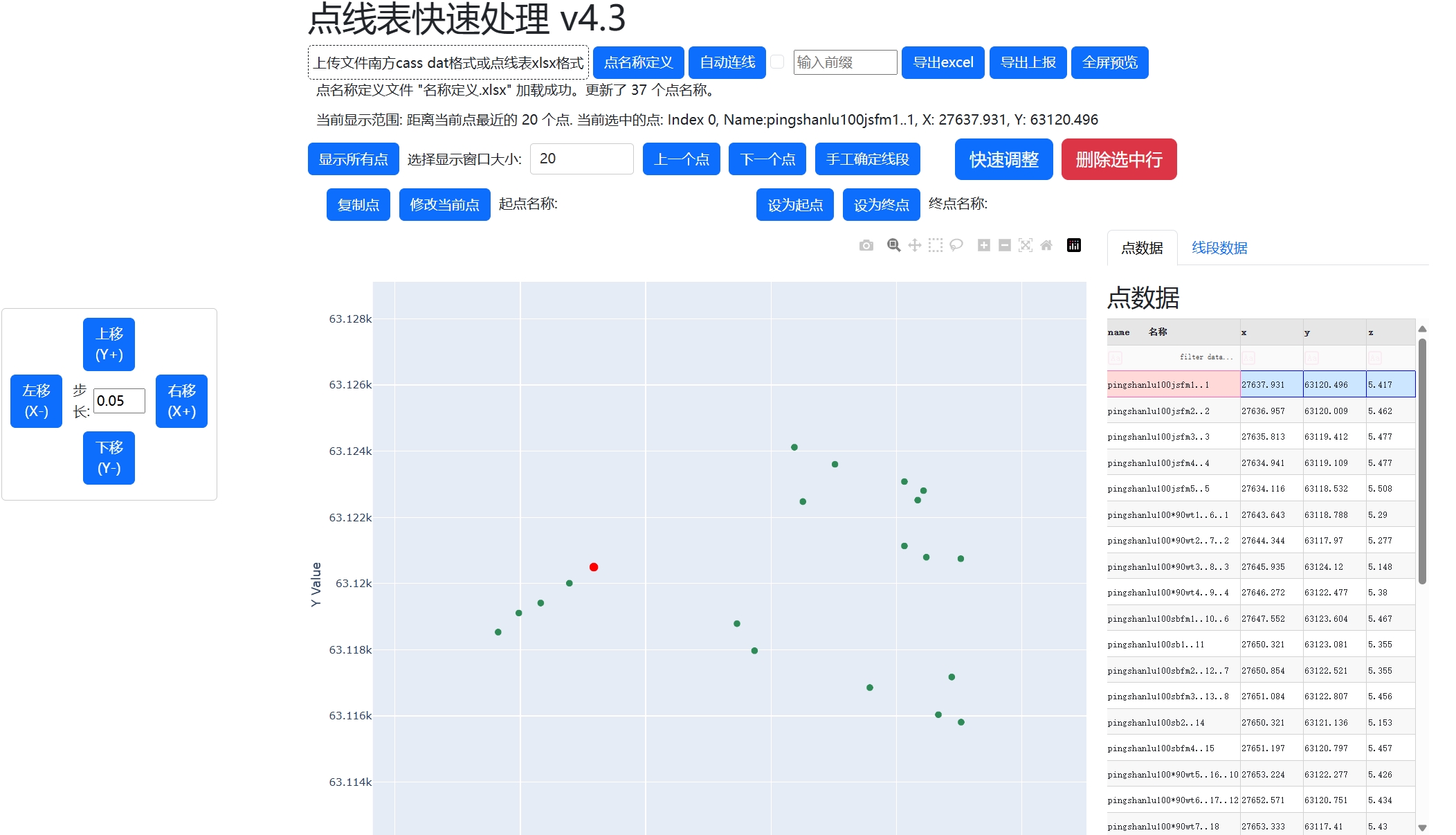Open the Plotly logo icon
The image size is (1456, 835).
click(1074, 245)
